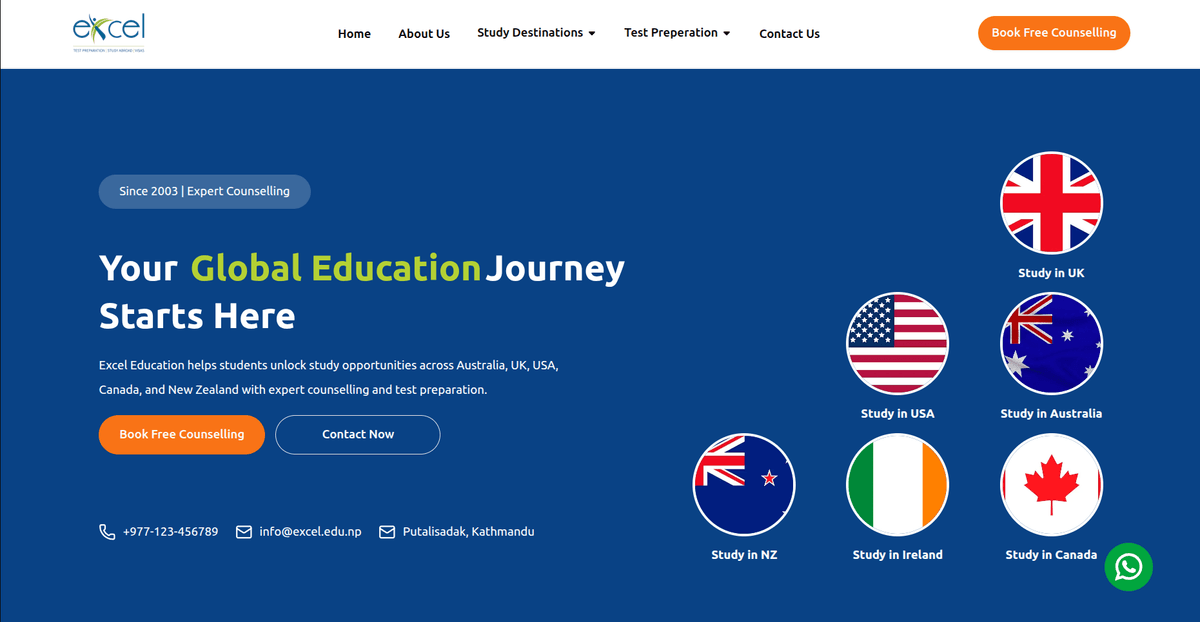Open the Home menu item
The image size is (1200, 622).
[354, 33]
